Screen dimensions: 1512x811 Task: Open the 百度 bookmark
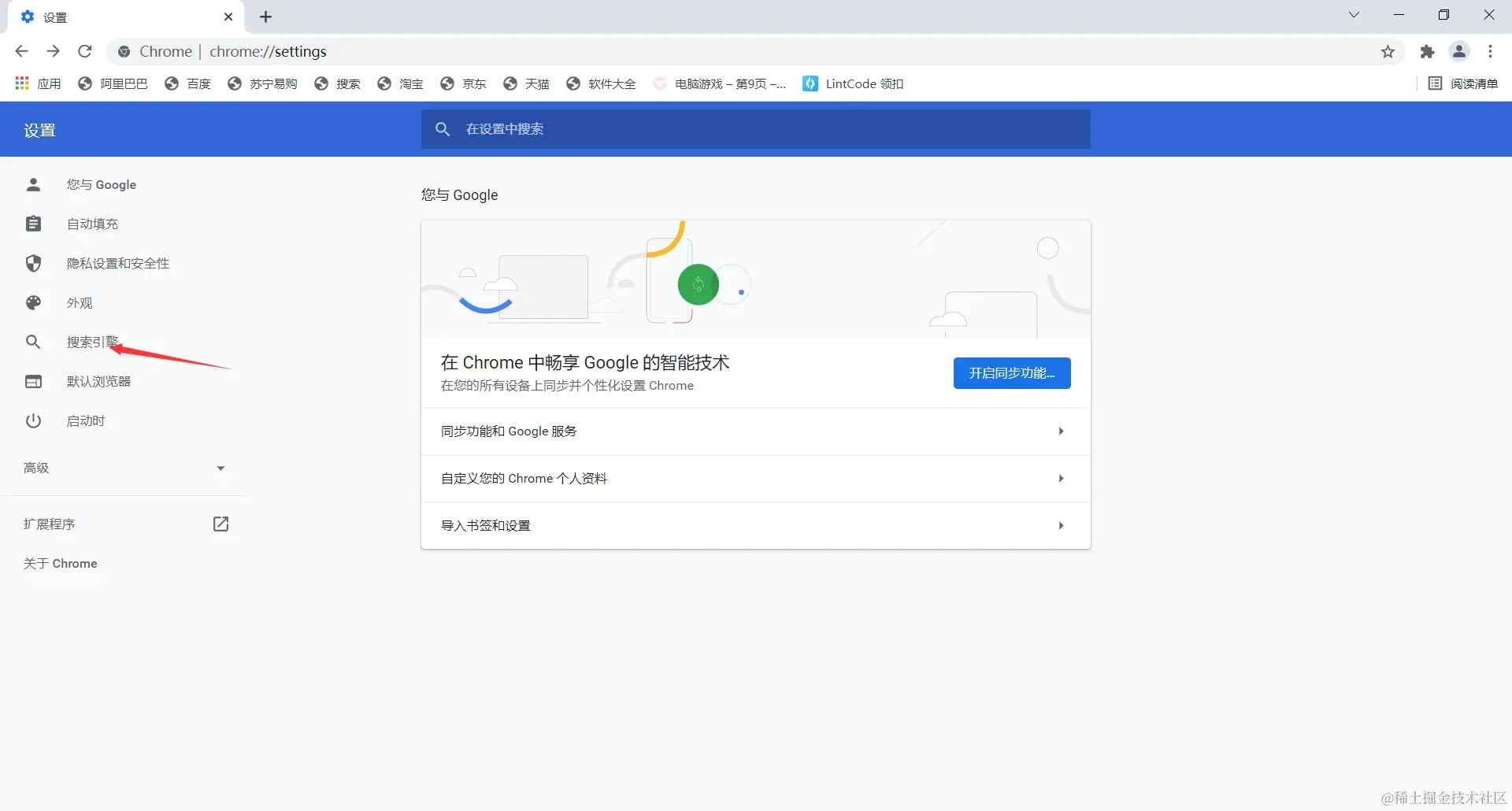[x=187, y=83]
